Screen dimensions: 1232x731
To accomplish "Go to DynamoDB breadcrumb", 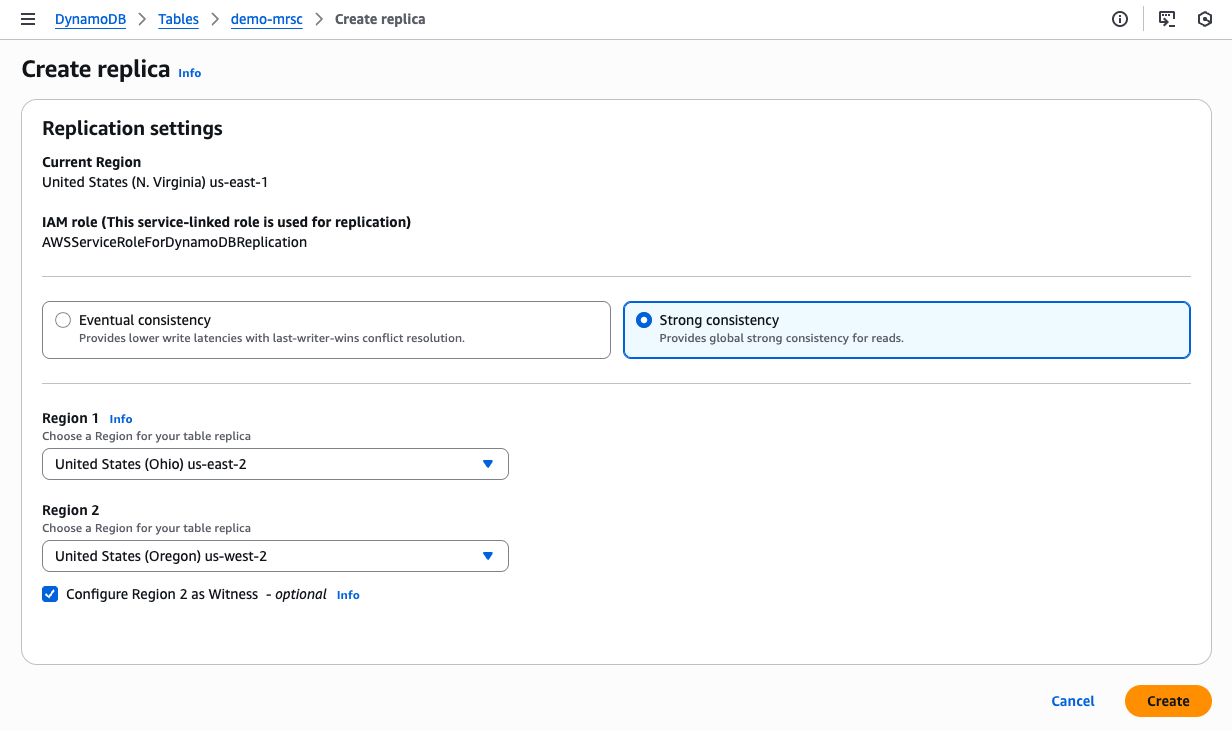I will 90,19.
